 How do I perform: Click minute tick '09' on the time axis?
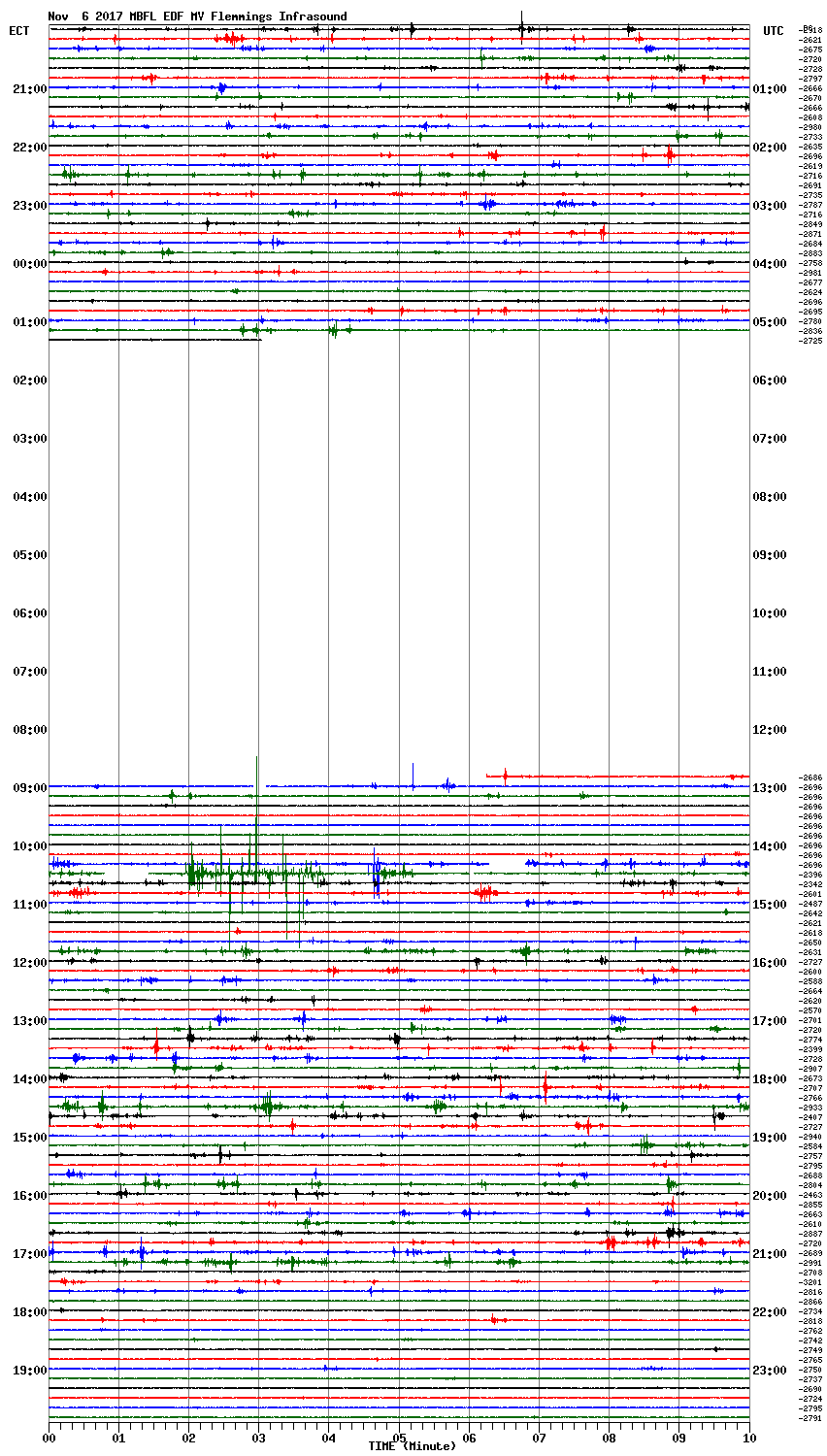678,1438
